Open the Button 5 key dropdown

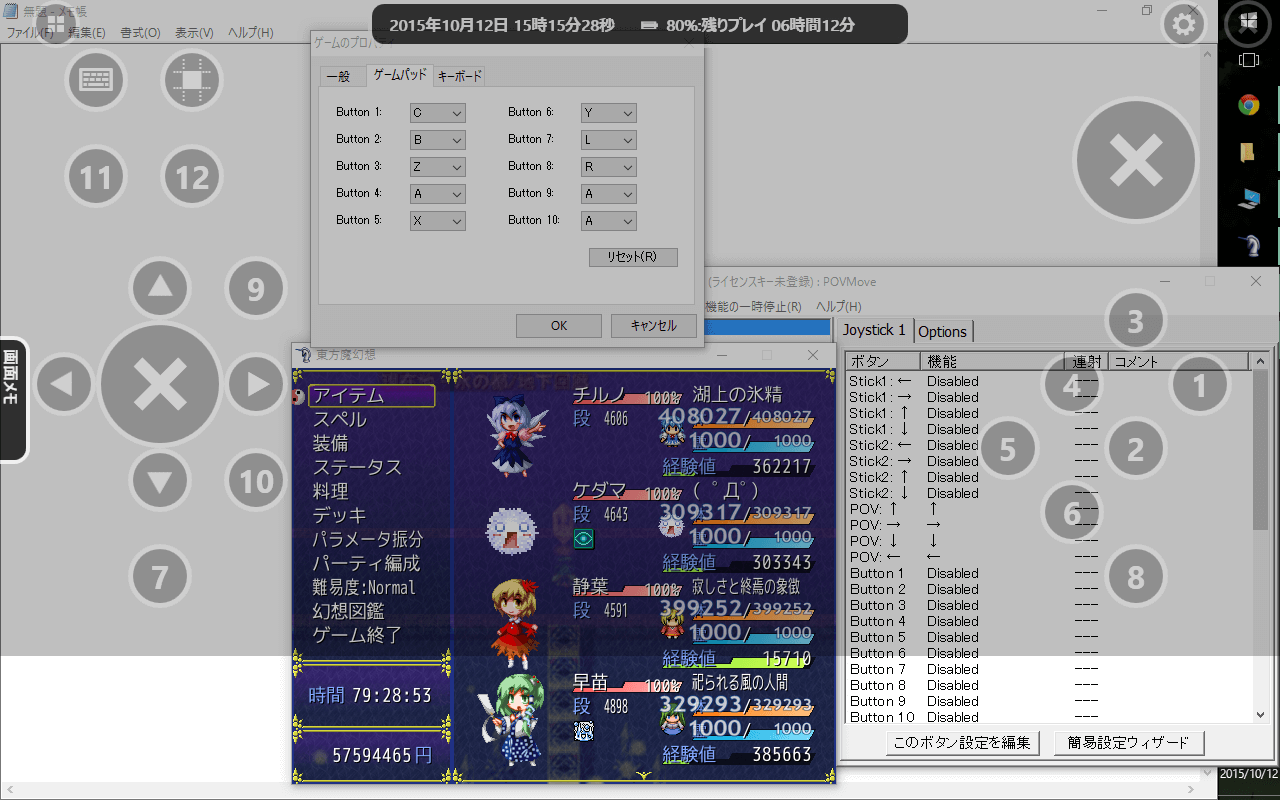[x=438, y=221]
